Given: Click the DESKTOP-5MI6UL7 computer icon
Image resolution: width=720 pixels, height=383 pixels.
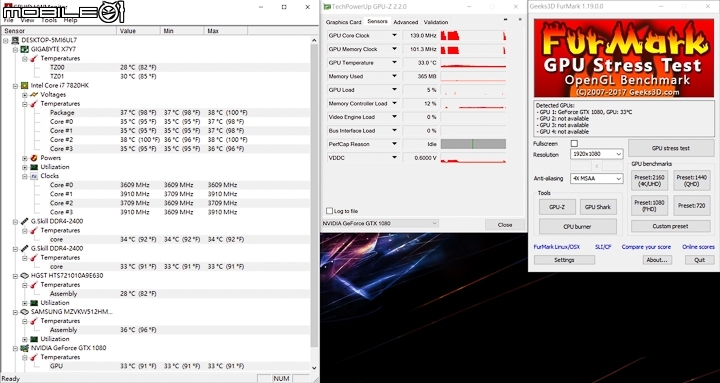Looking at the screenshot, I should click(15, 40).
